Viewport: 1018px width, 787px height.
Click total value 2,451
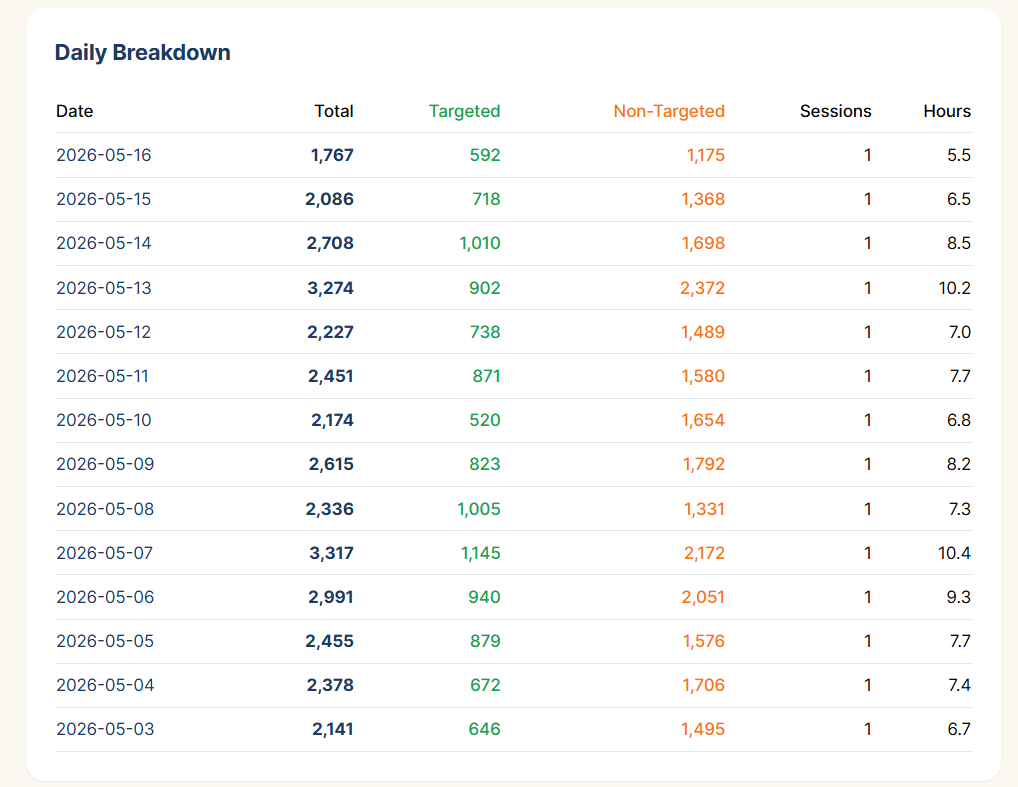(330, 376)
